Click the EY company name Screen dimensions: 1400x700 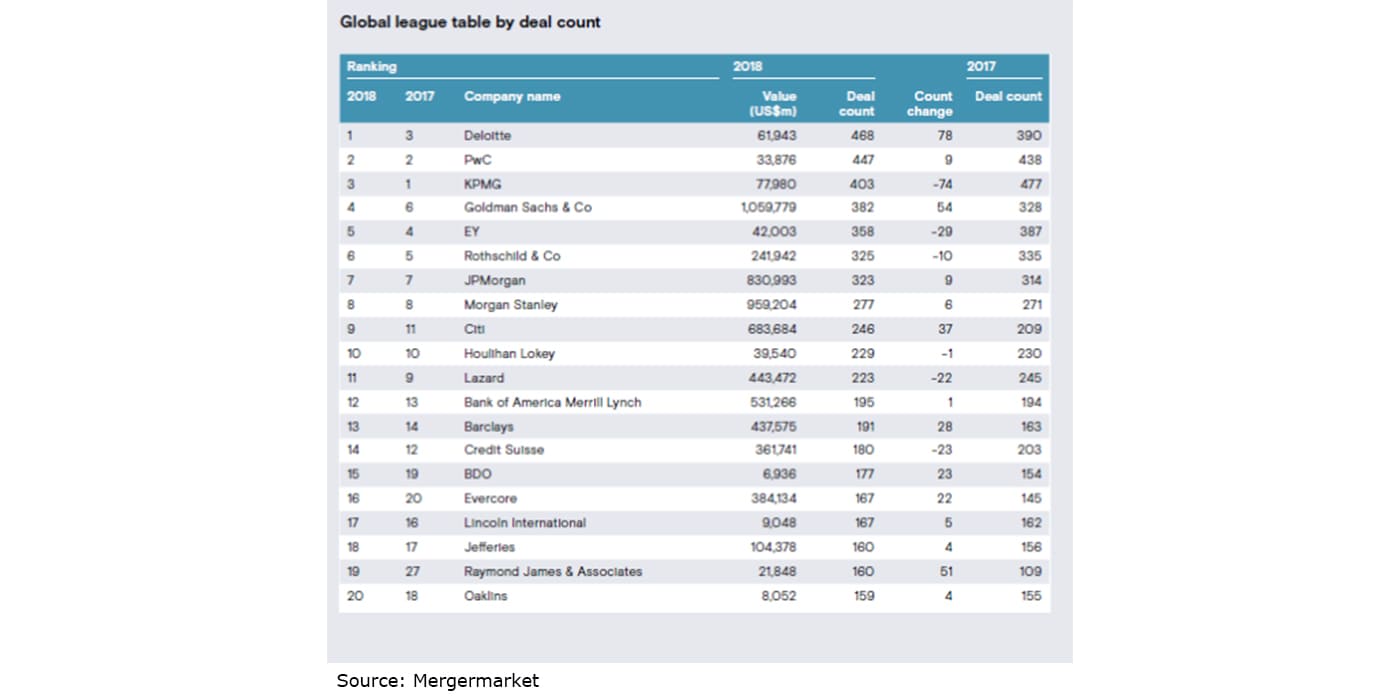point(472,232)
